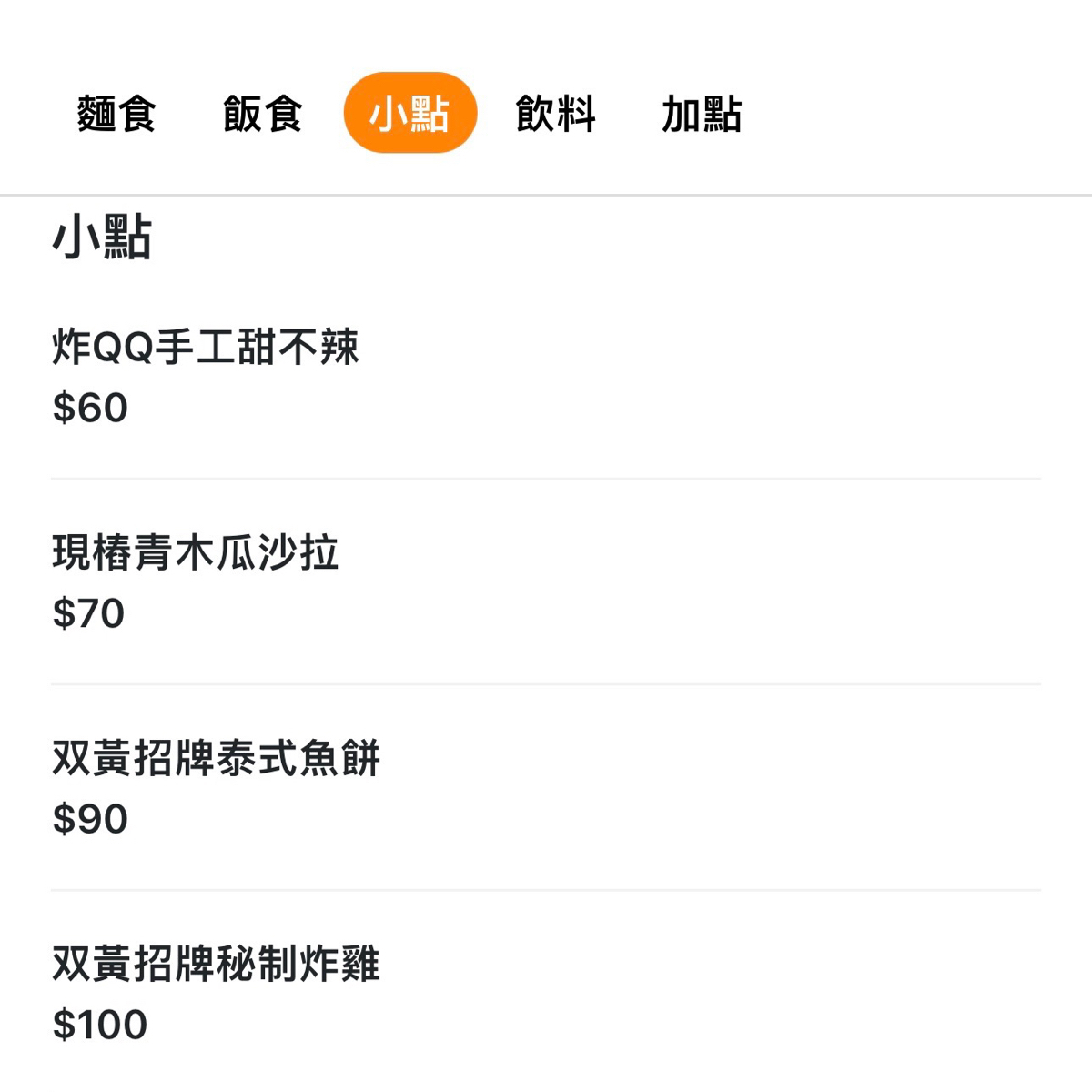This screenshot has height=1092, width=1092.
Task: Show the 加點 category
Action: (701, 114)
